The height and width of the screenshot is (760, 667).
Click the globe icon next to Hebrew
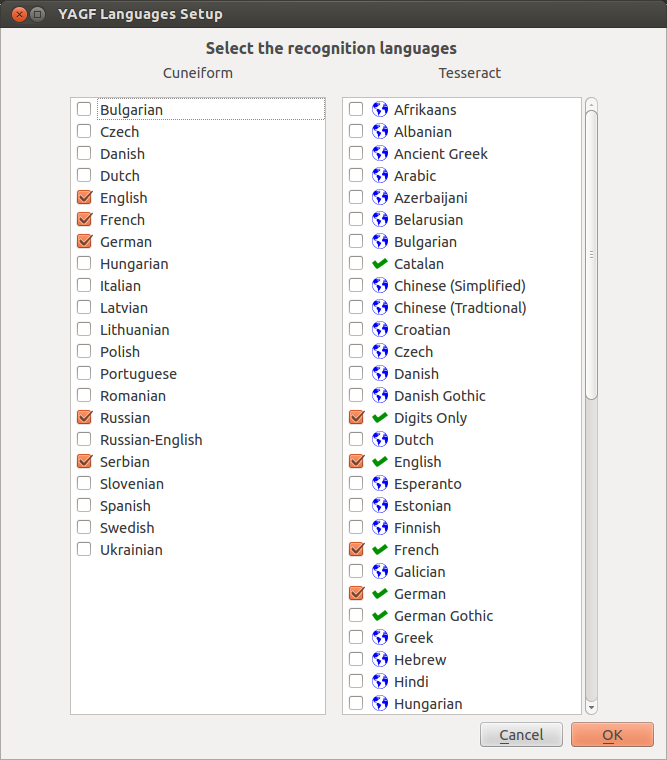[380, 660]
